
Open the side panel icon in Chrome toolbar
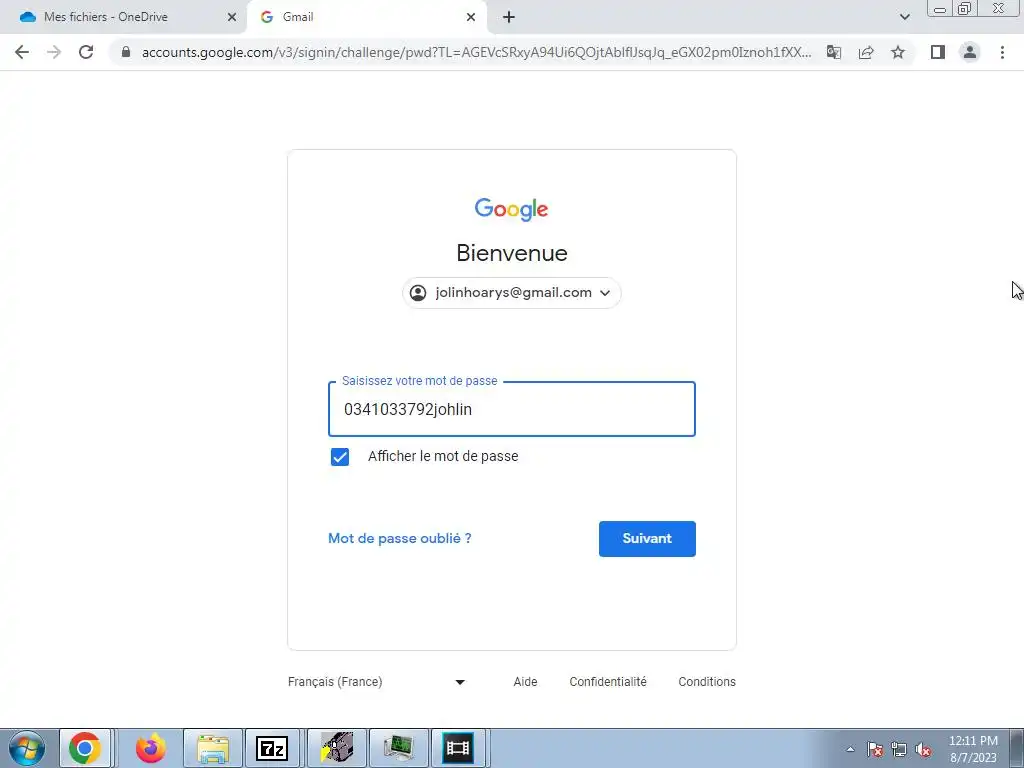(938, 52)
